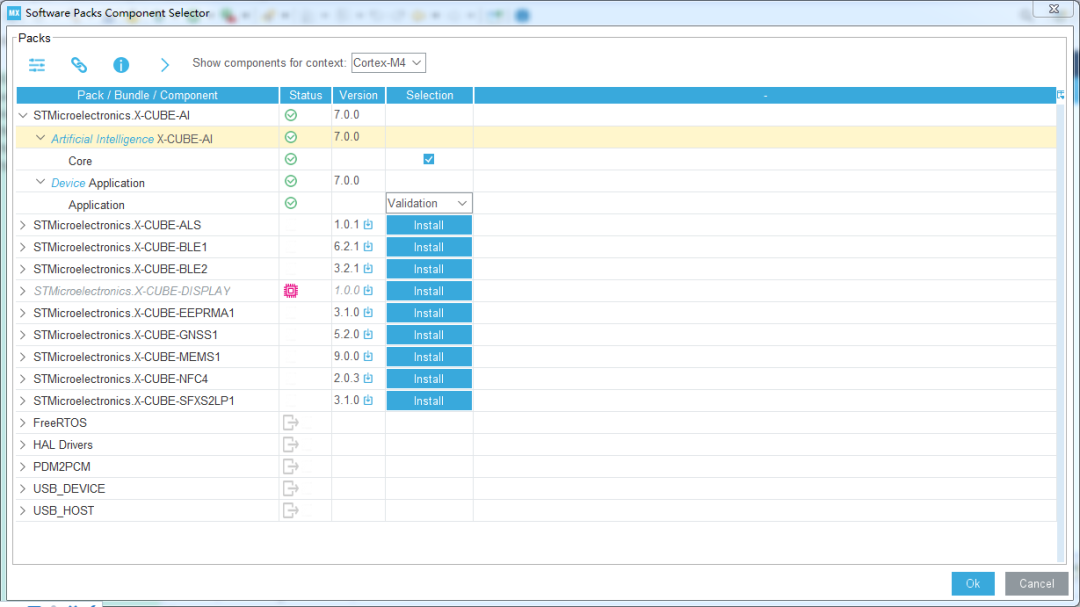The height and width of the screenshot is (607, 1080).
Task: Click the table column options icon at the header's right end
Action: [x=1061, y=95]
